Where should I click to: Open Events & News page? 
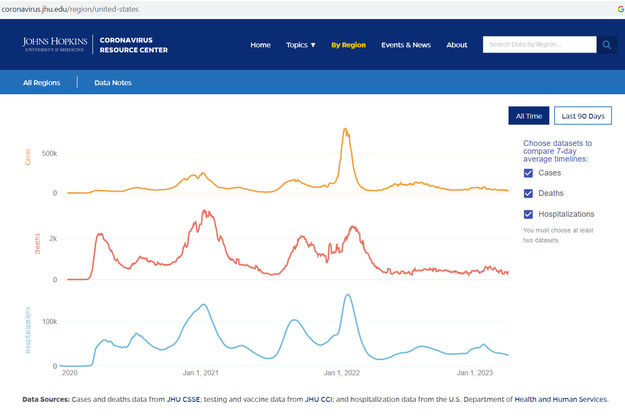coord(406,45)
